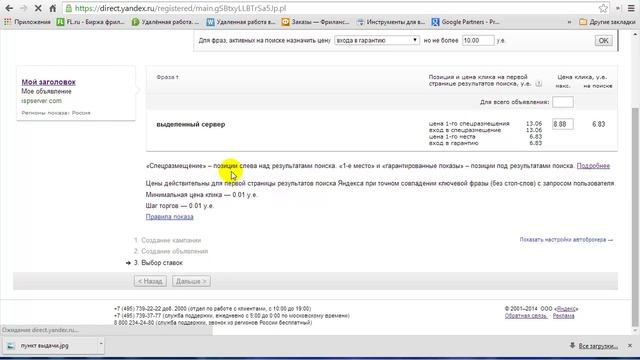Screen dimensions: 640x360
Task: Open Chrome menu hamburger icon
Action: (x=631, y=8)
